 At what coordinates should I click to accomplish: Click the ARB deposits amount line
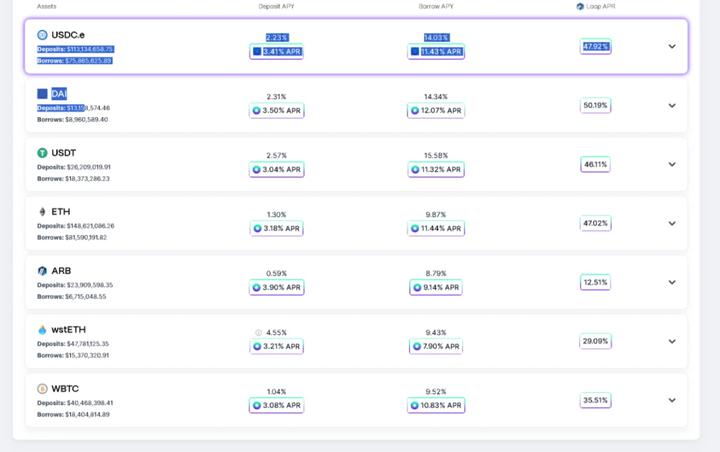tap(75, 285)
